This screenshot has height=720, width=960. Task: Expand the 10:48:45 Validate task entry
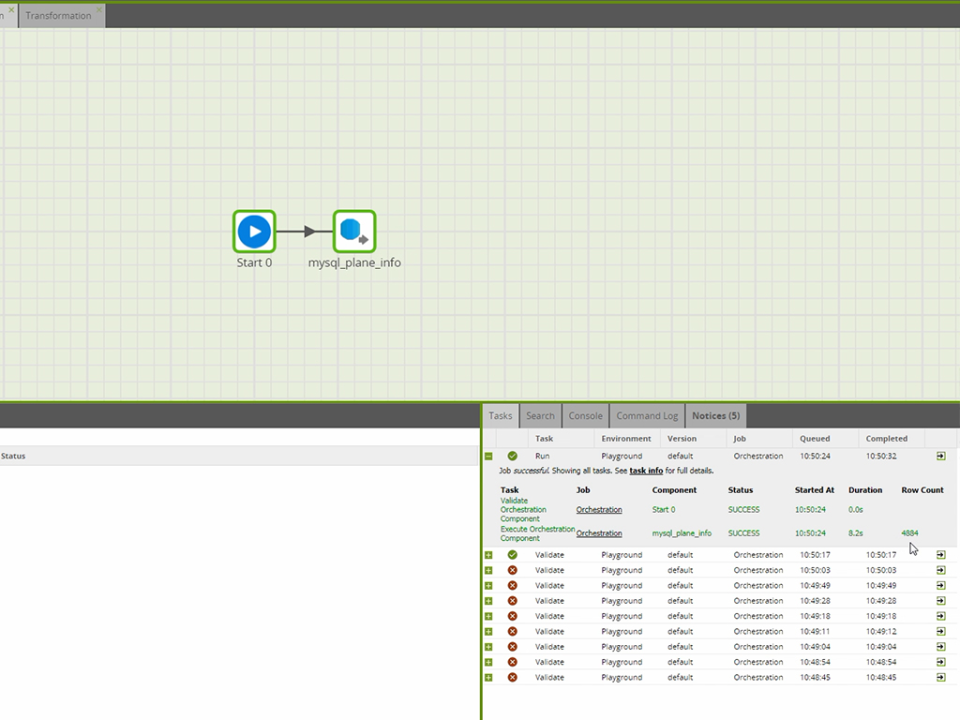(488, 677)
